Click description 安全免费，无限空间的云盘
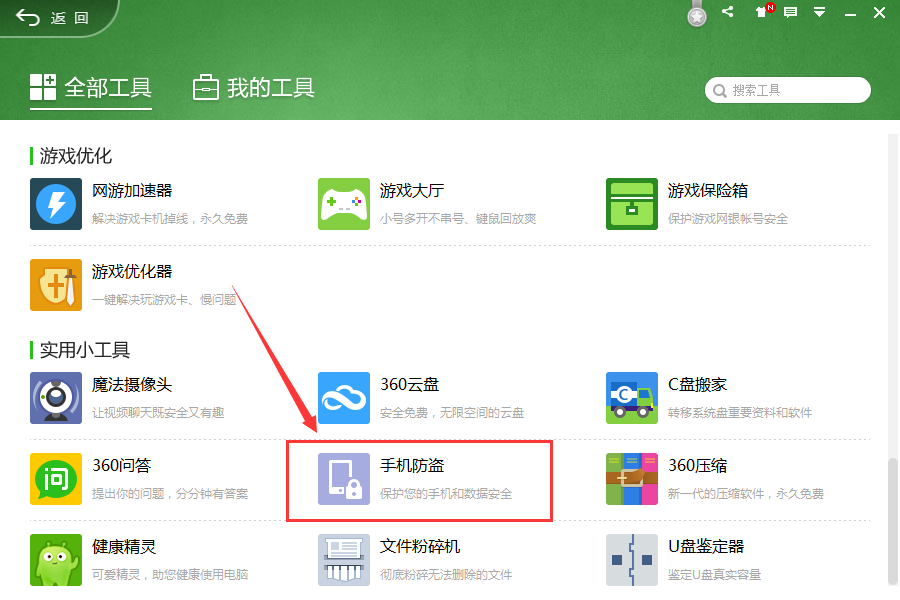Image resolution: width=900 pixels, height=600 pixels. click(452, 413)
